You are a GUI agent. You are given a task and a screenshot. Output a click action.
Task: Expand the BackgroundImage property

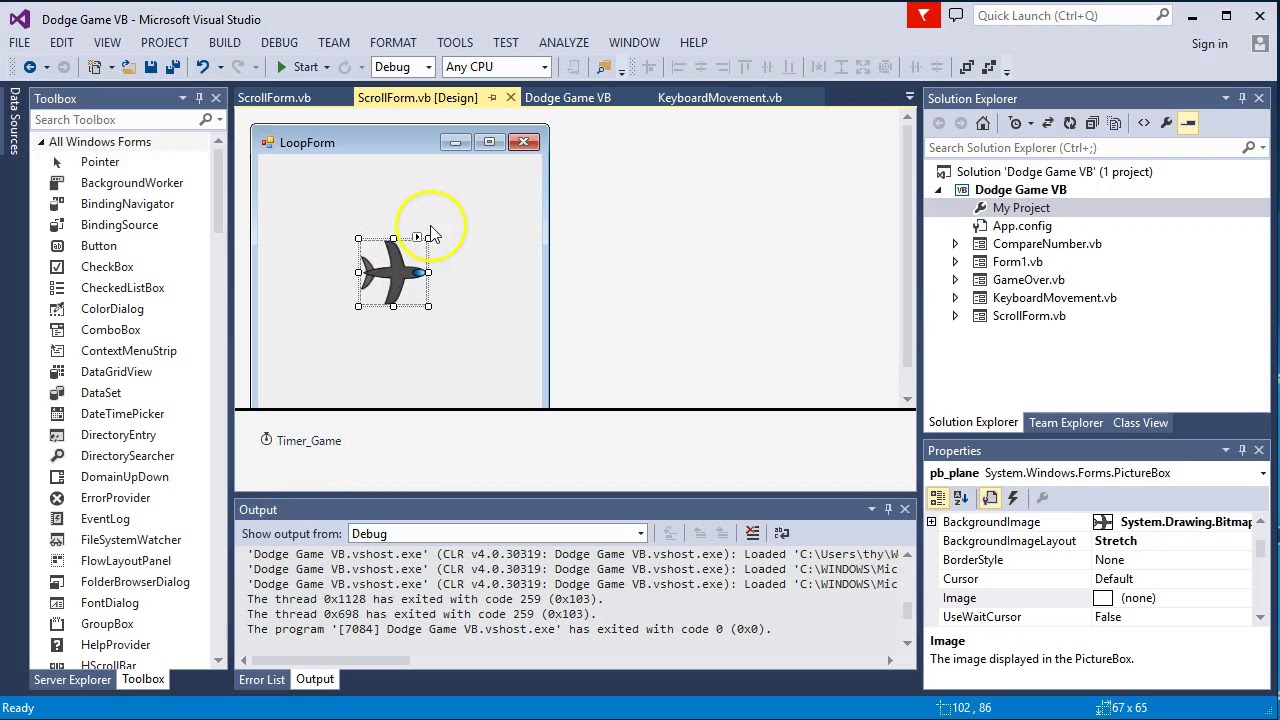[932, 522]
